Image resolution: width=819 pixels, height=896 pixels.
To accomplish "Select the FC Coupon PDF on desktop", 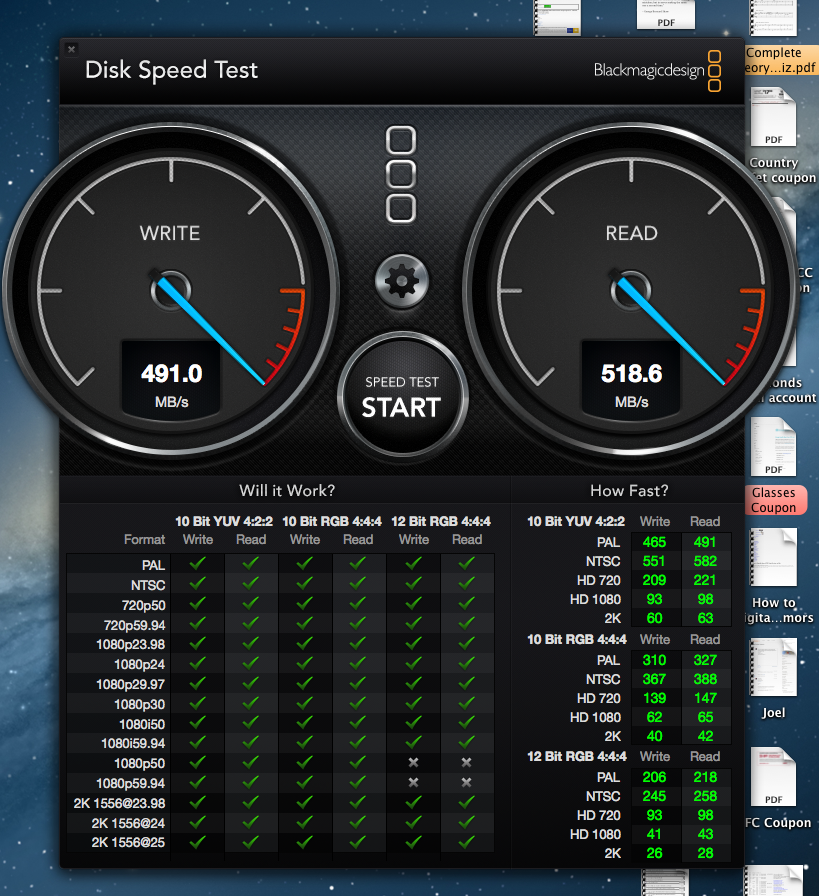I will (x=773, y=777).
